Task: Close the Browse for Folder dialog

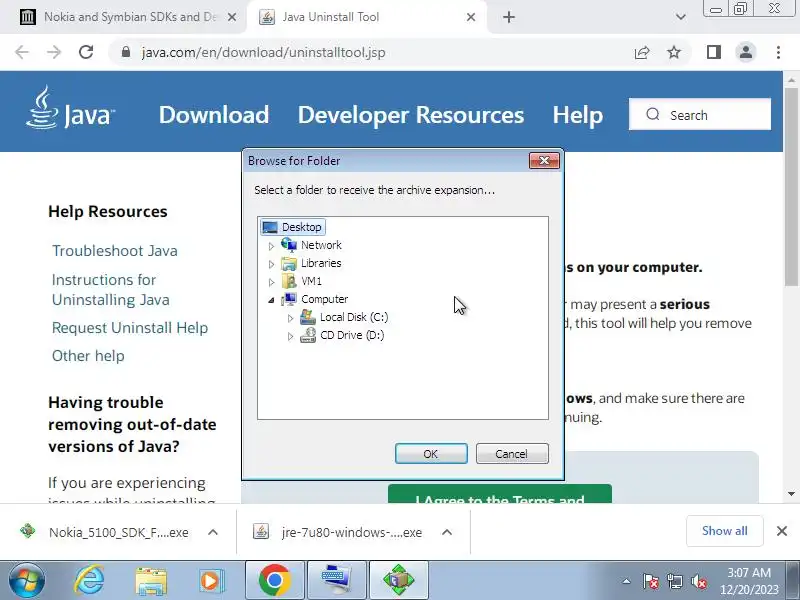Action: [544, 161]
